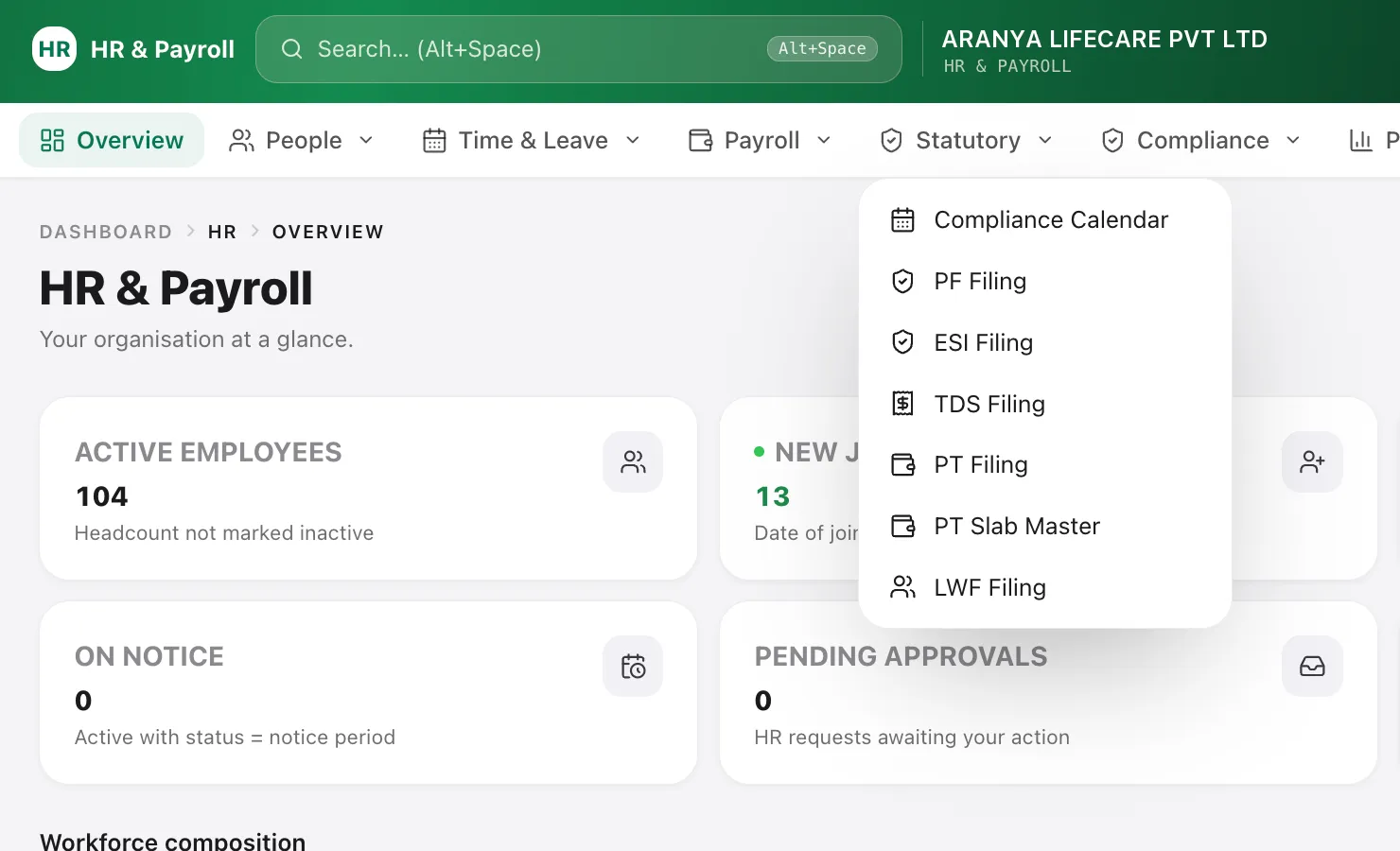Click 'HR requests awaiting your action' text

click(x=912, y=738)
